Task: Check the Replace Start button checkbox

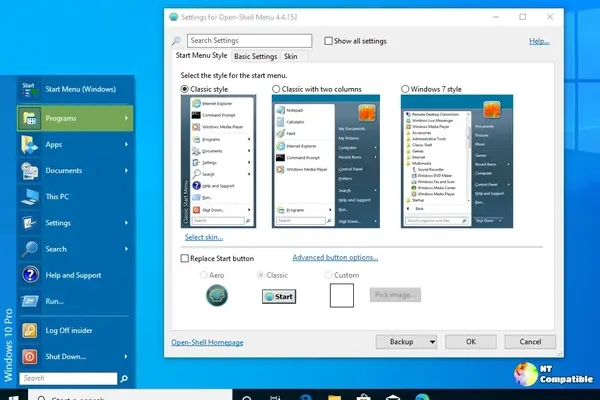Action: pyautogui.click(x=184, y=258)
